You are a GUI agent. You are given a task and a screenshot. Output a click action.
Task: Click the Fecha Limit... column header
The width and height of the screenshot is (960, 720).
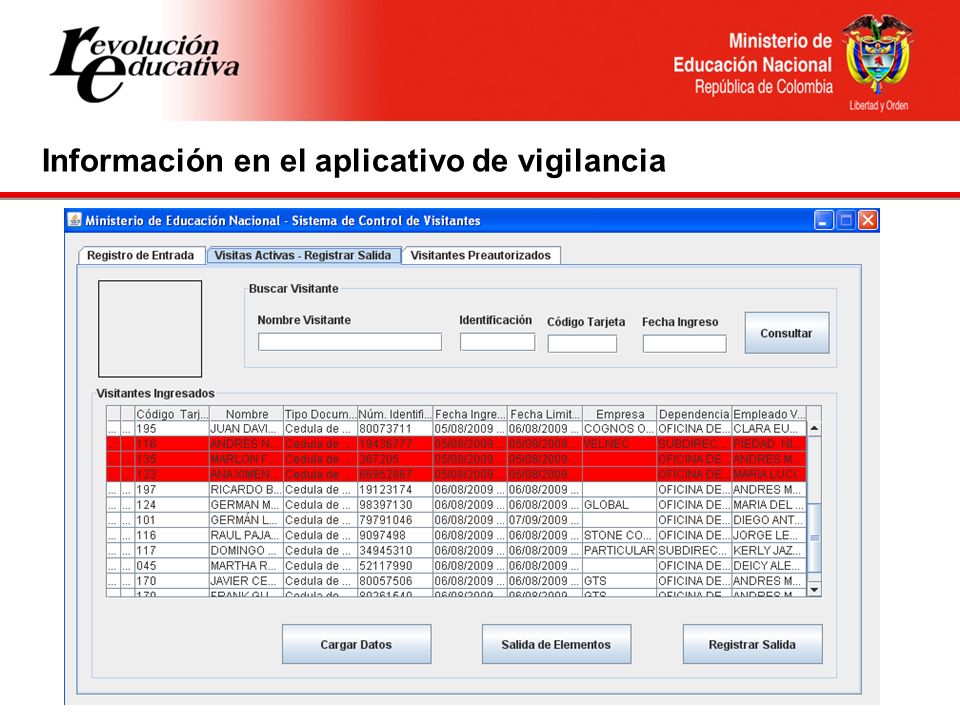[x=545, y=414]
